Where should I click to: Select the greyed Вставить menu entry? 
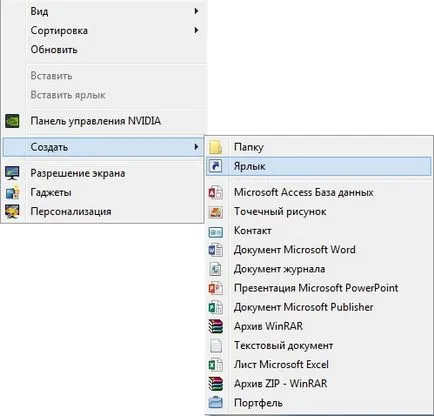(104, 76)
